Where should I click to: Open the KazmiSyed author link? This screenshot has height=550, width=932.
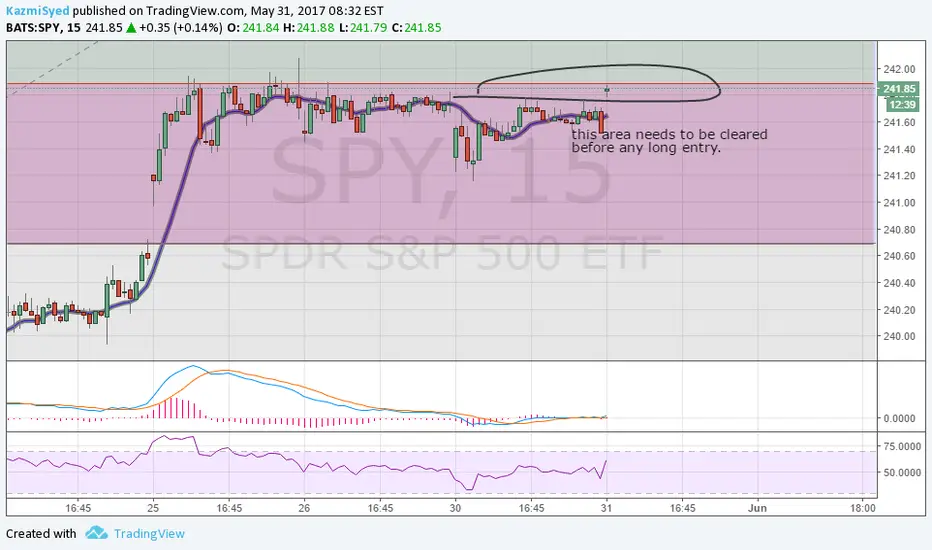[x=37, y=11]
